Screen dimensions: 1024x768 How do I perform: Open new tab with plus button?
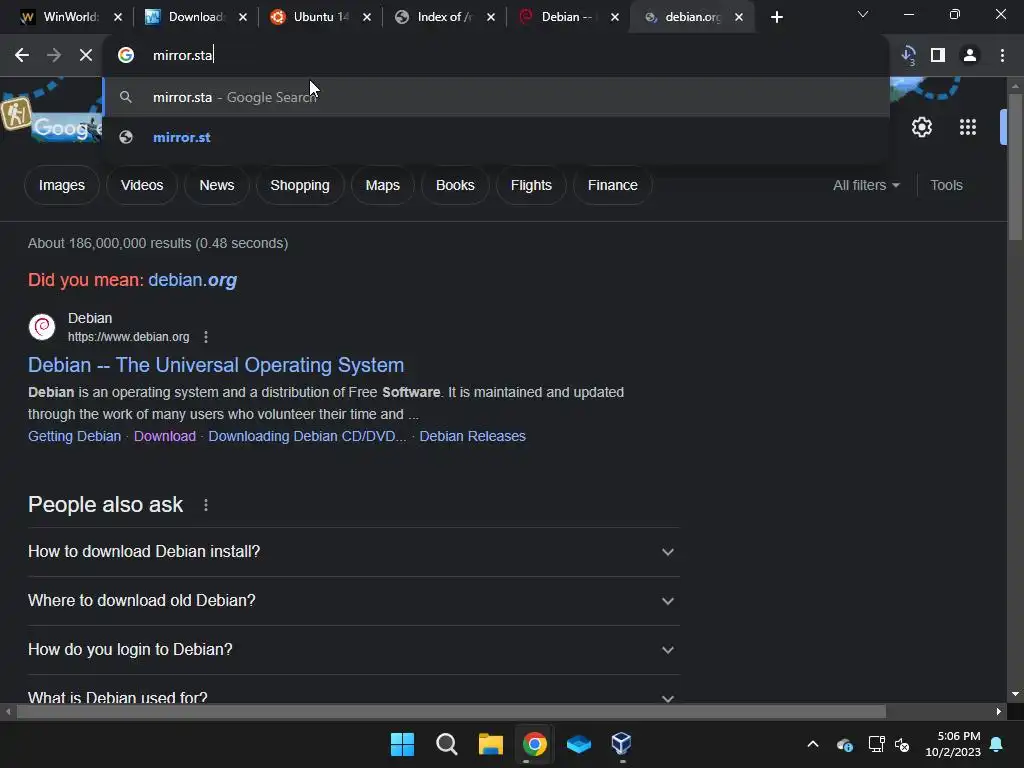[776, 17]
